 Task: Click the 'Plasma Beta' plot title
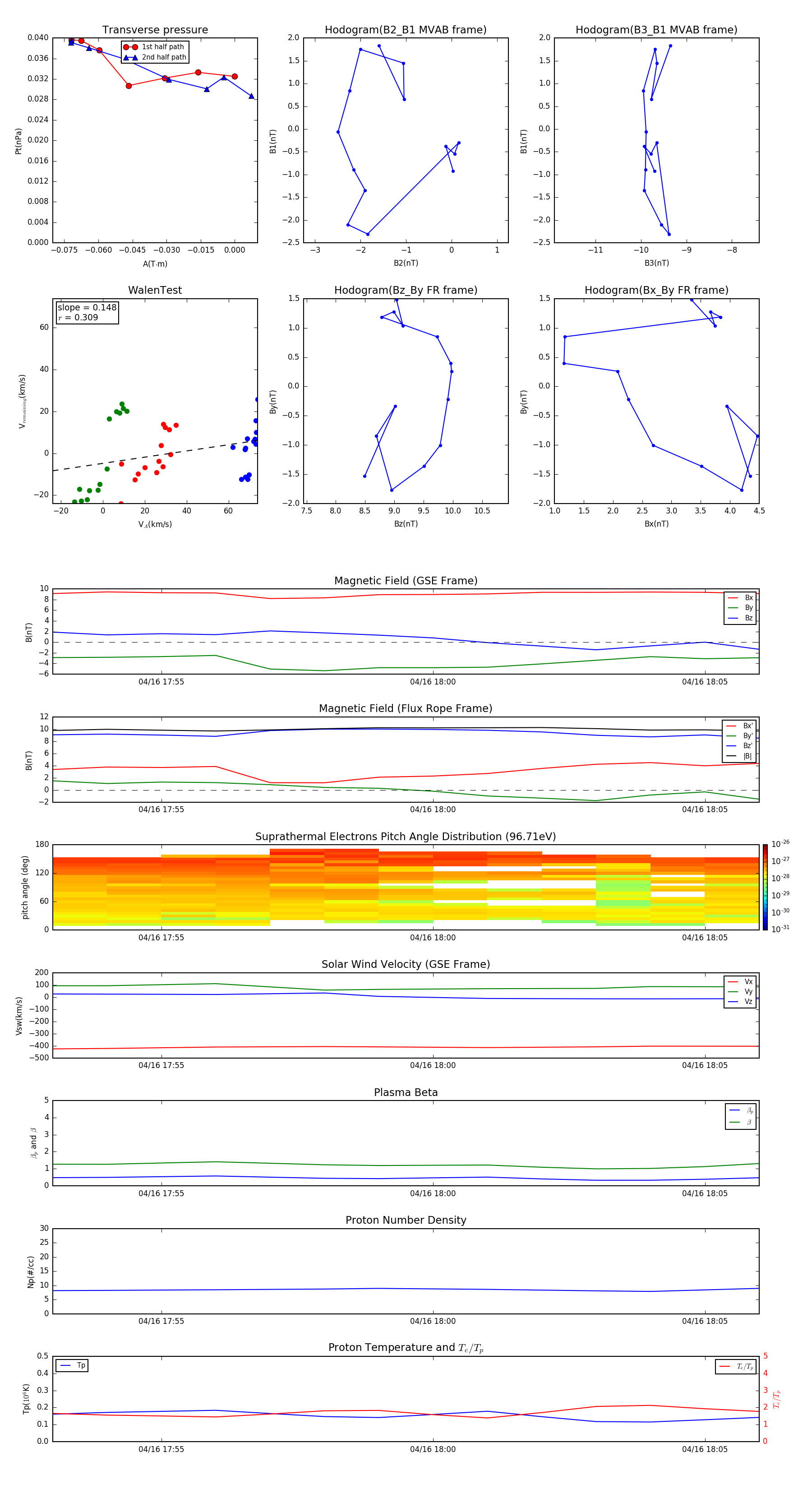pos(406,1092)
